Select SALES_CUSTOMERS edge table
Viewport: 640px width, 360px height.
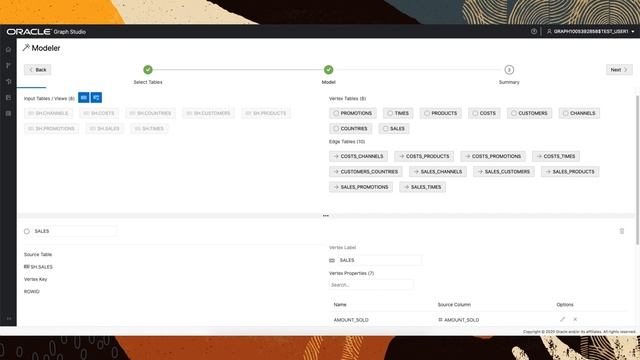pos(504,172)
